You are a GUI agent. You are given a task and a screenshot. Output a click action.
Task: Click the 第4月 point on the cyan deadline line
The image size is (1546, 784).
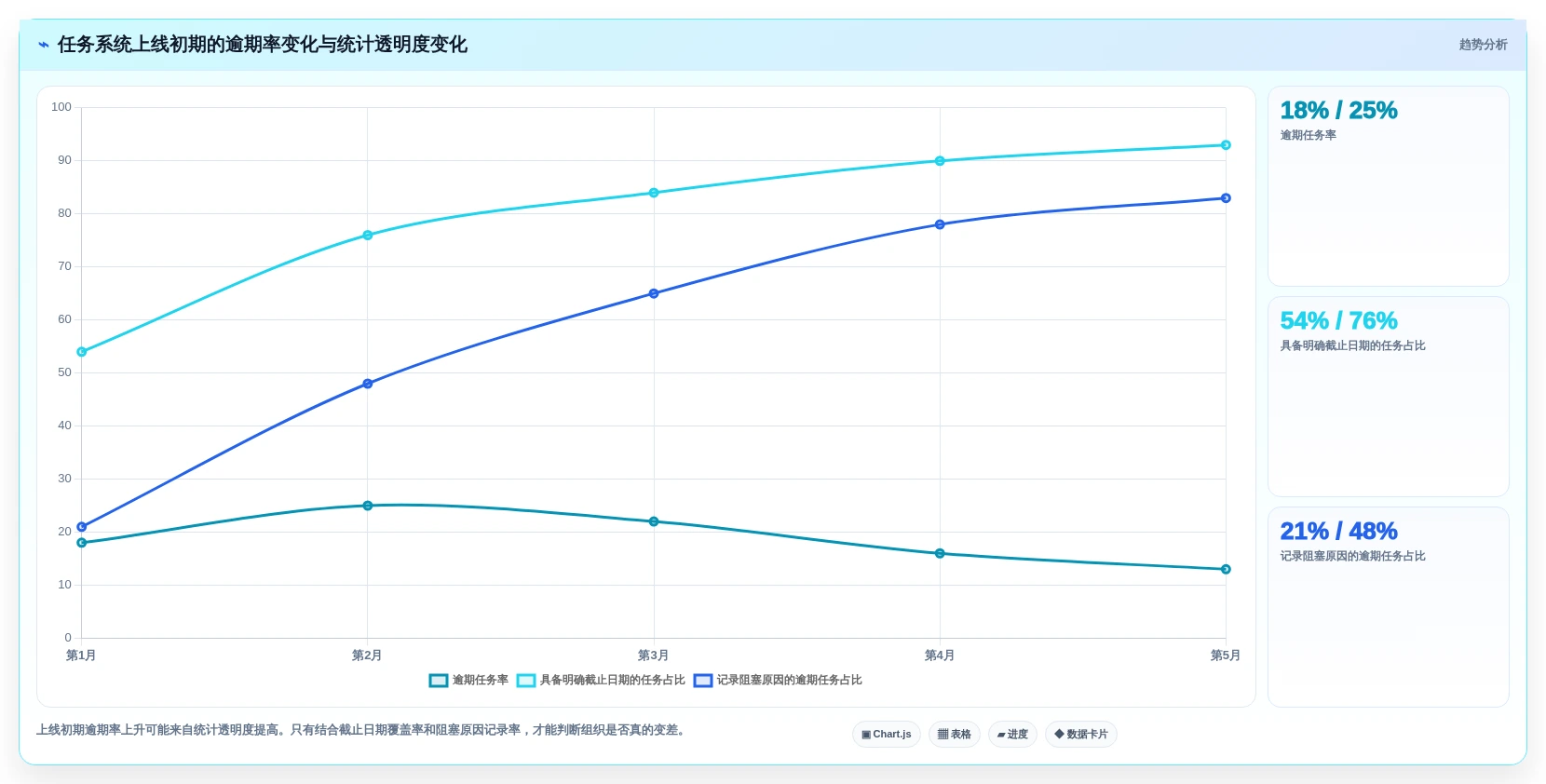click(x=940, y=161)
